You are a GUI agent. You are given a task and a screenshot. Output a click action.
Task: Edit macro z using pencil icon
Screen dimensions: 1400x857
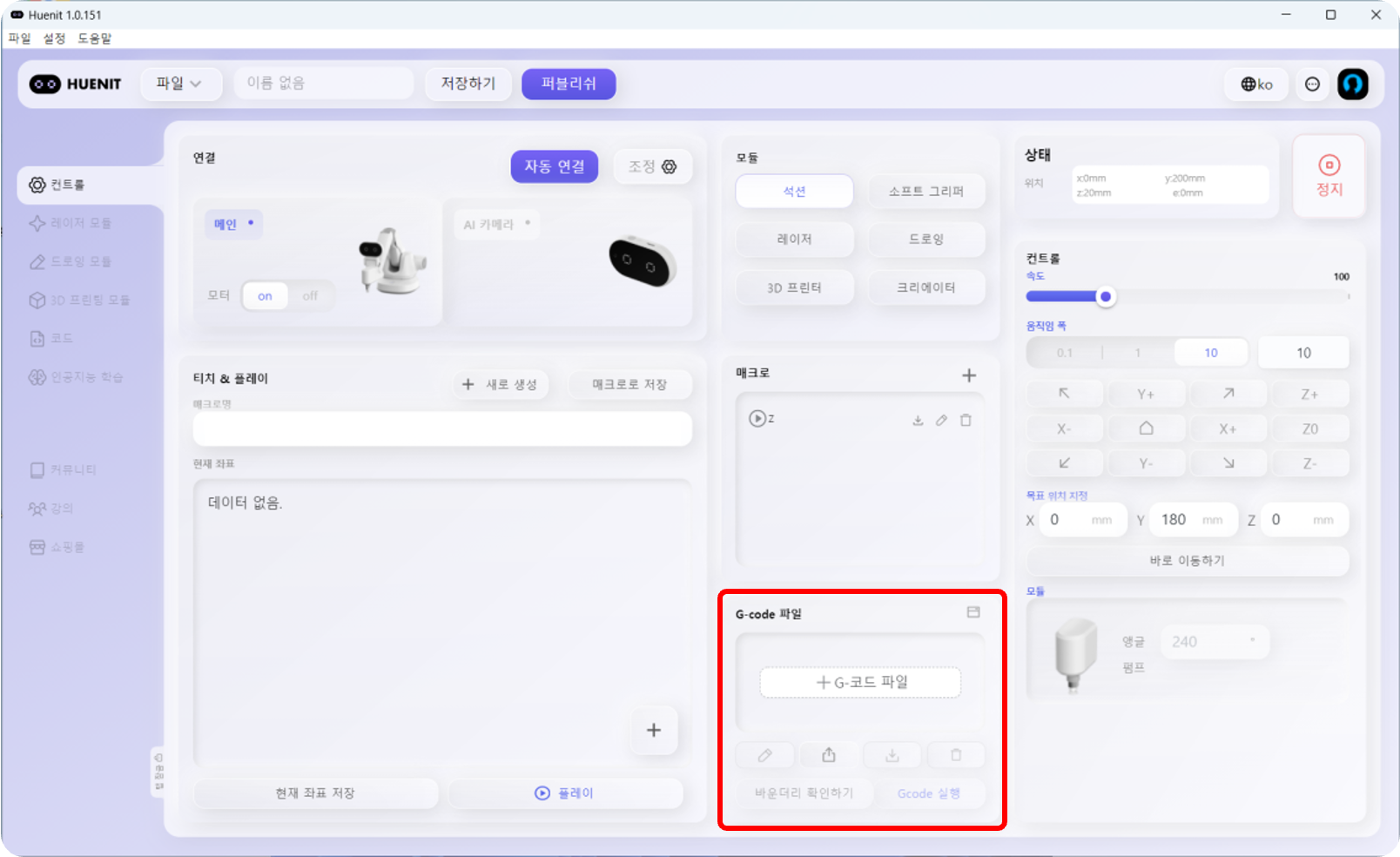pyautogui.click(x=941, y=420)
